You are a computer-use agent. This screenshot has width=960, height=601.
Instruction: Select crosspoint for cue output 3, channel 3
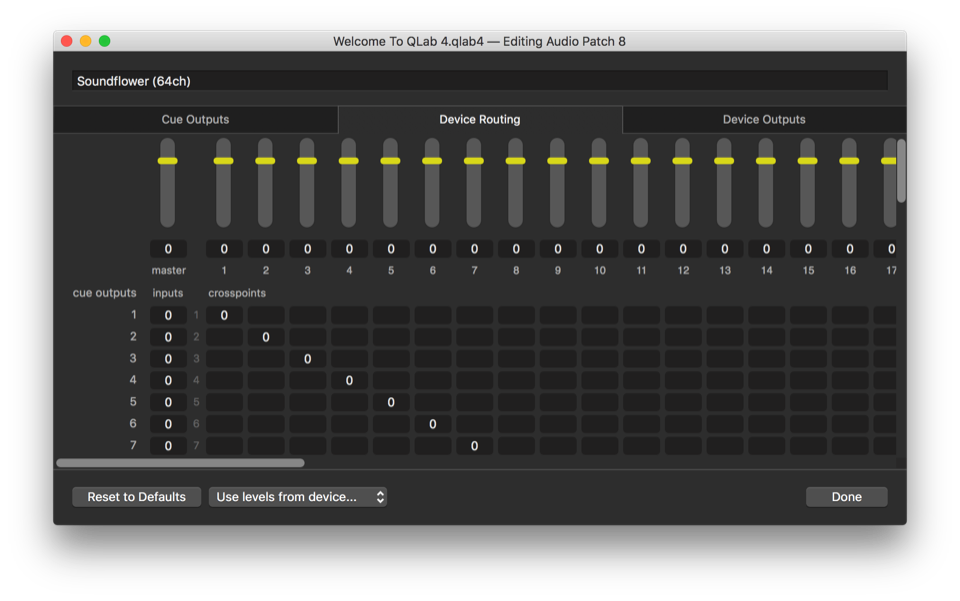coord(308,359)
